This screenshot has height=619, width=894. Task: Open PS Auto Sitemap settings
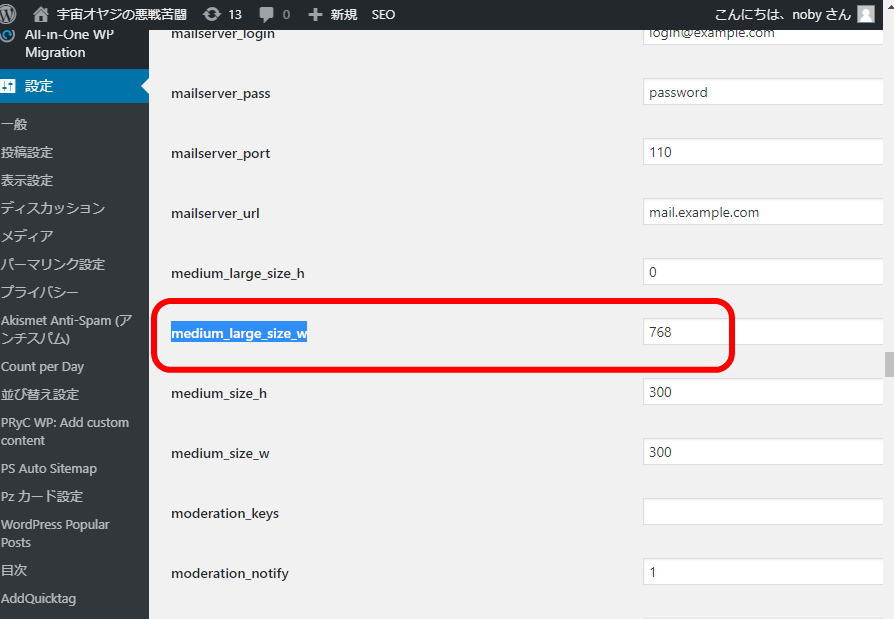click(x=49, y=468)
